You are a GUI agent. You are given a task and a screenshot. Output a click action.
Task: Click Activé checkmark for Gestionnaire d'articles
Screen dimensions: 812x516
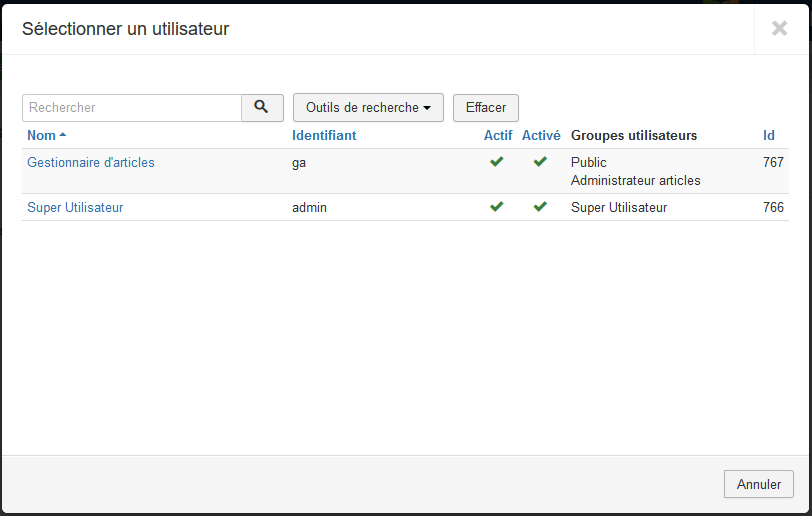(540, 162)
